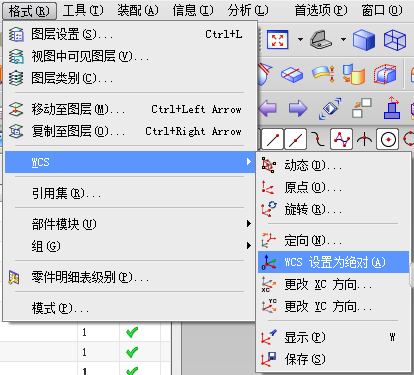This screenshot has height=375, width=414.
Task: Open the 装配(A) menu
Action: [x=138, y=11]
